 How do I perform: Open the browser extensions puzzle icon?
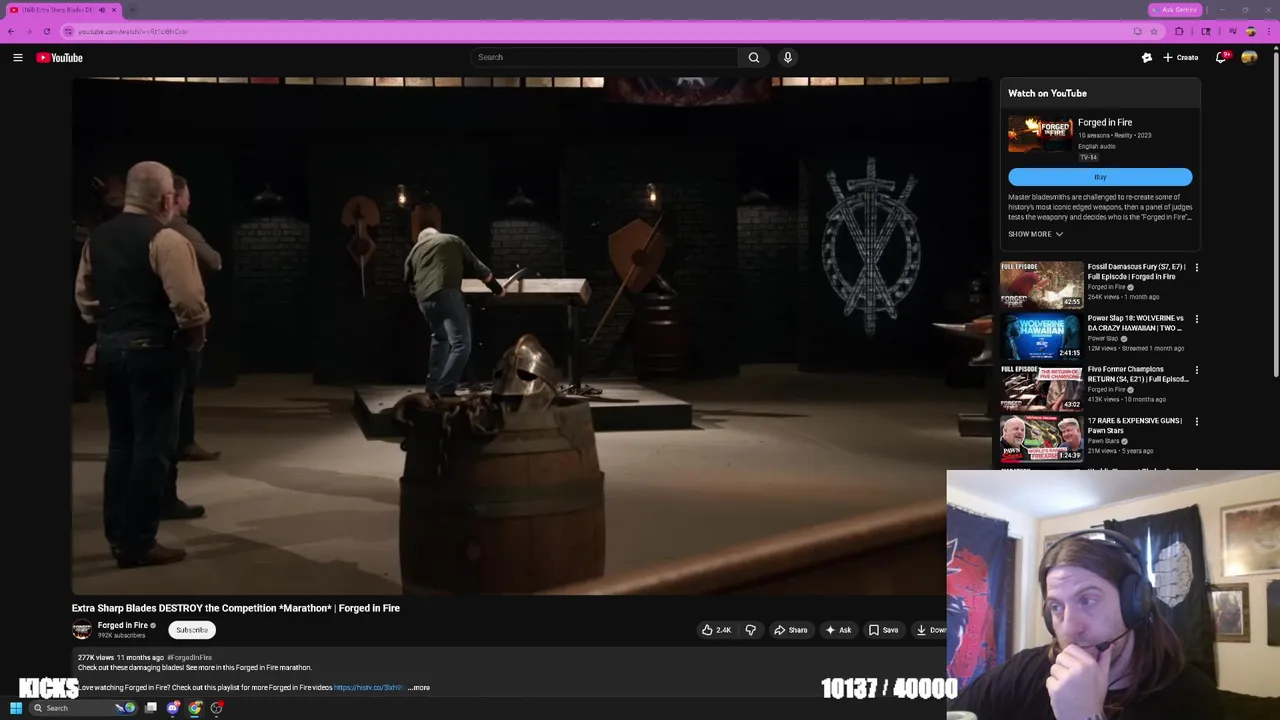[x=1179, y=31]
